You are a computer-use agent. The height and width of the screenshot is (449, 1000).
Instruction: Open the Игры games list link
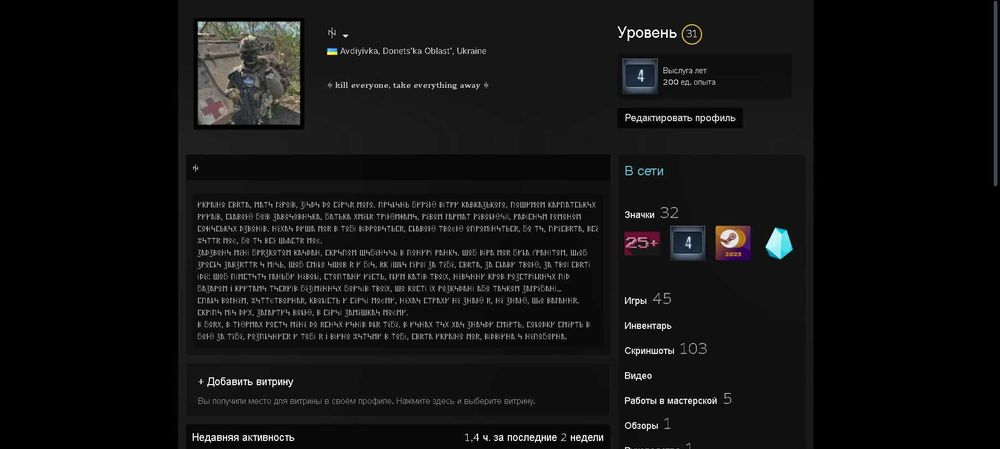(x=635, y=300)
